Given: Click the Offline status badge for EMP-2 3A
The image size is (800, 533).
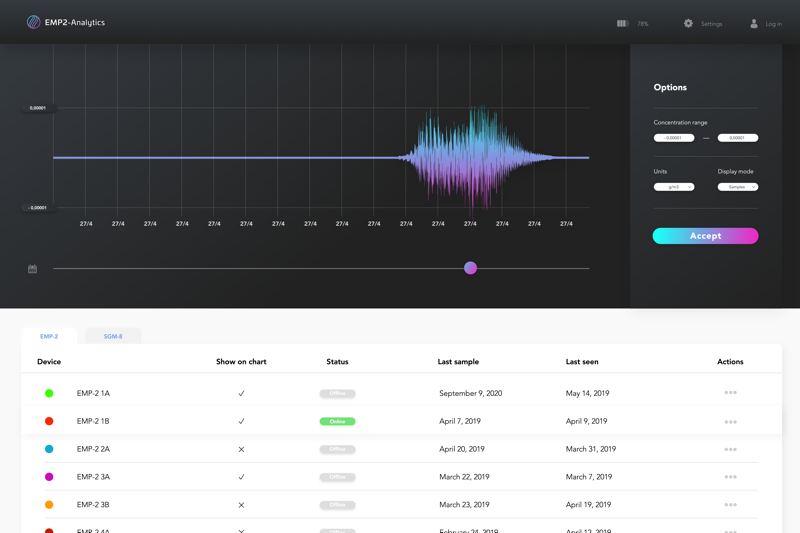Looking at the screenshot, I should [x=337, y=477].
